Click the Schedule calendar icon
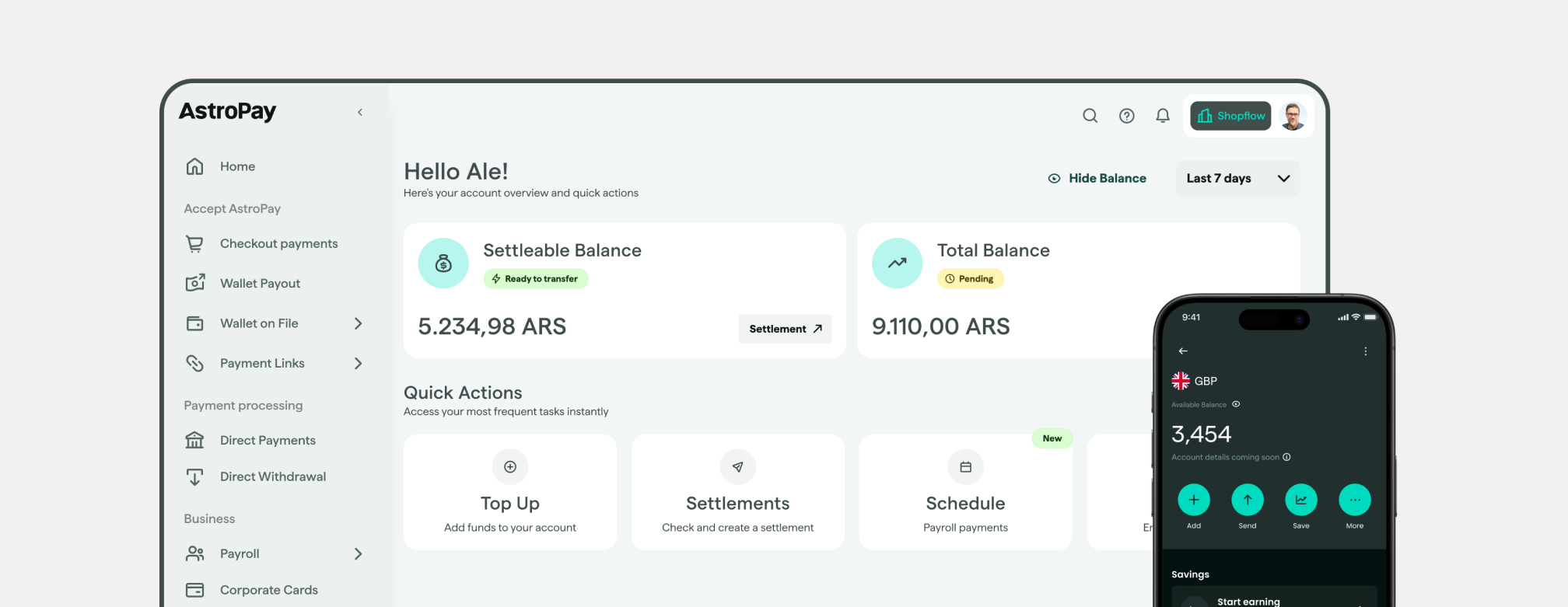Image resolution: width=1568 pixels, height=607 pixels. click(x=966, y=467)
